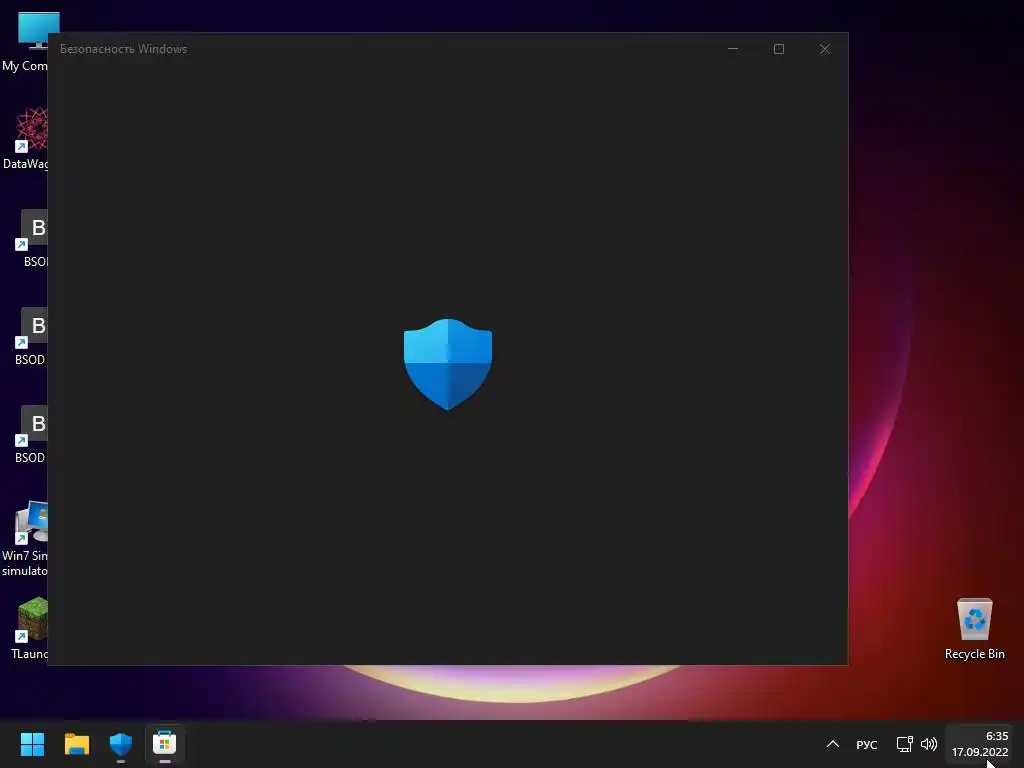The width and height of the screenshot is (1024, 768).
Task: Open the Start menu
Action: tap(32, 744)
